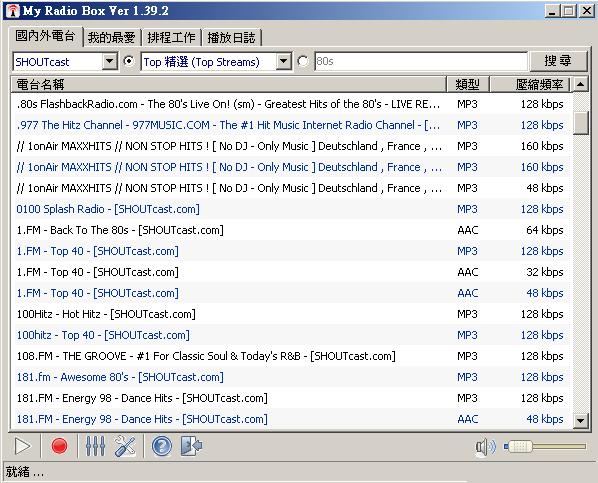Click the 搜尋 search button
The height and width of the screenshot is (483, 598).
pos(558,61)
